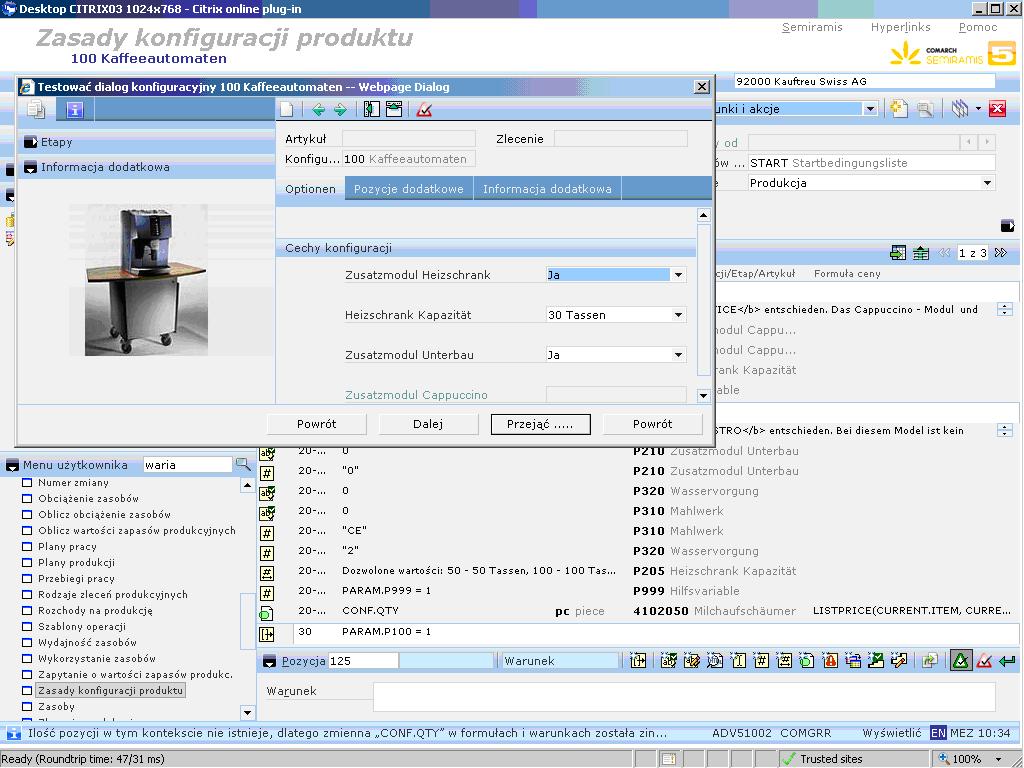Click the red warning position icon in Pozycja toolbar
Viewport: 1024px width, 768px height.
pos(830,661)
